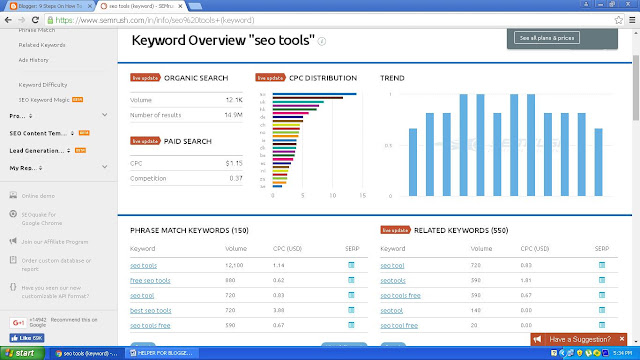Click the Google +1 recommend button

(18, 322)
